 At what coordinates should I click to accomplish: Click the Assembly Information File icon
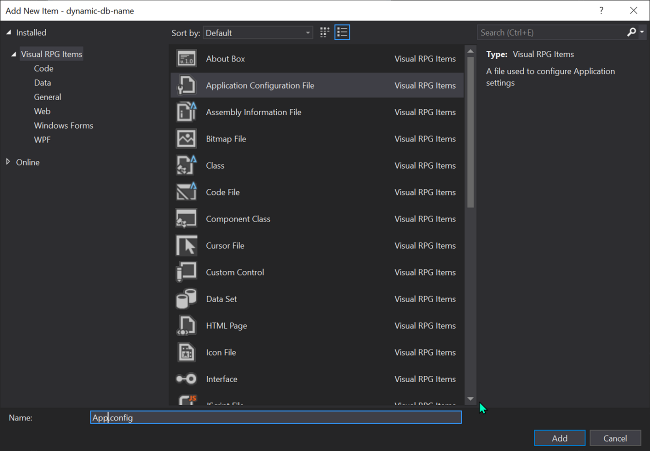click(186, 112)
